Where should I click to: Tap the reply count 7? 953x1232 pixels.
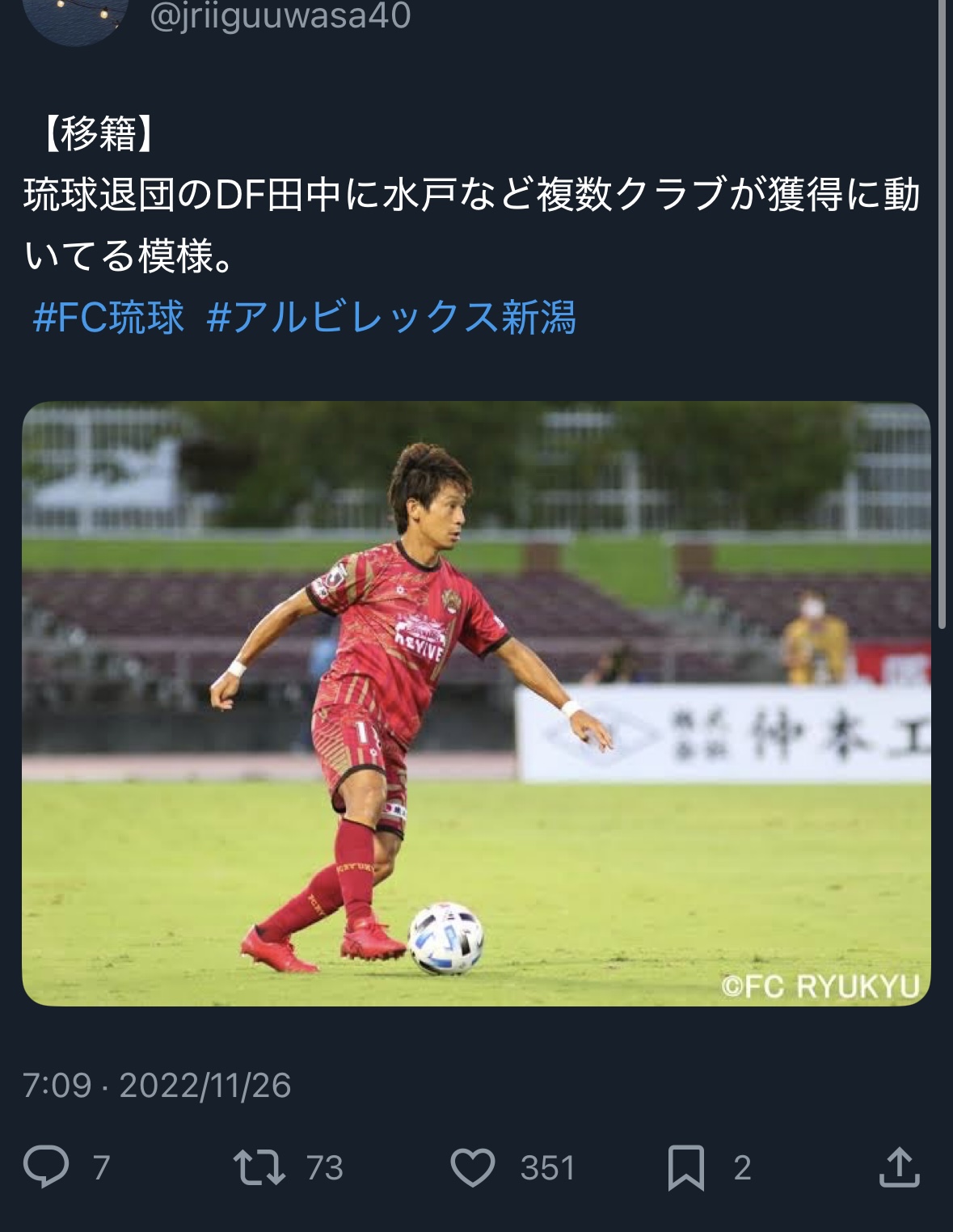pyautogui.click(x=101, y=1168)
